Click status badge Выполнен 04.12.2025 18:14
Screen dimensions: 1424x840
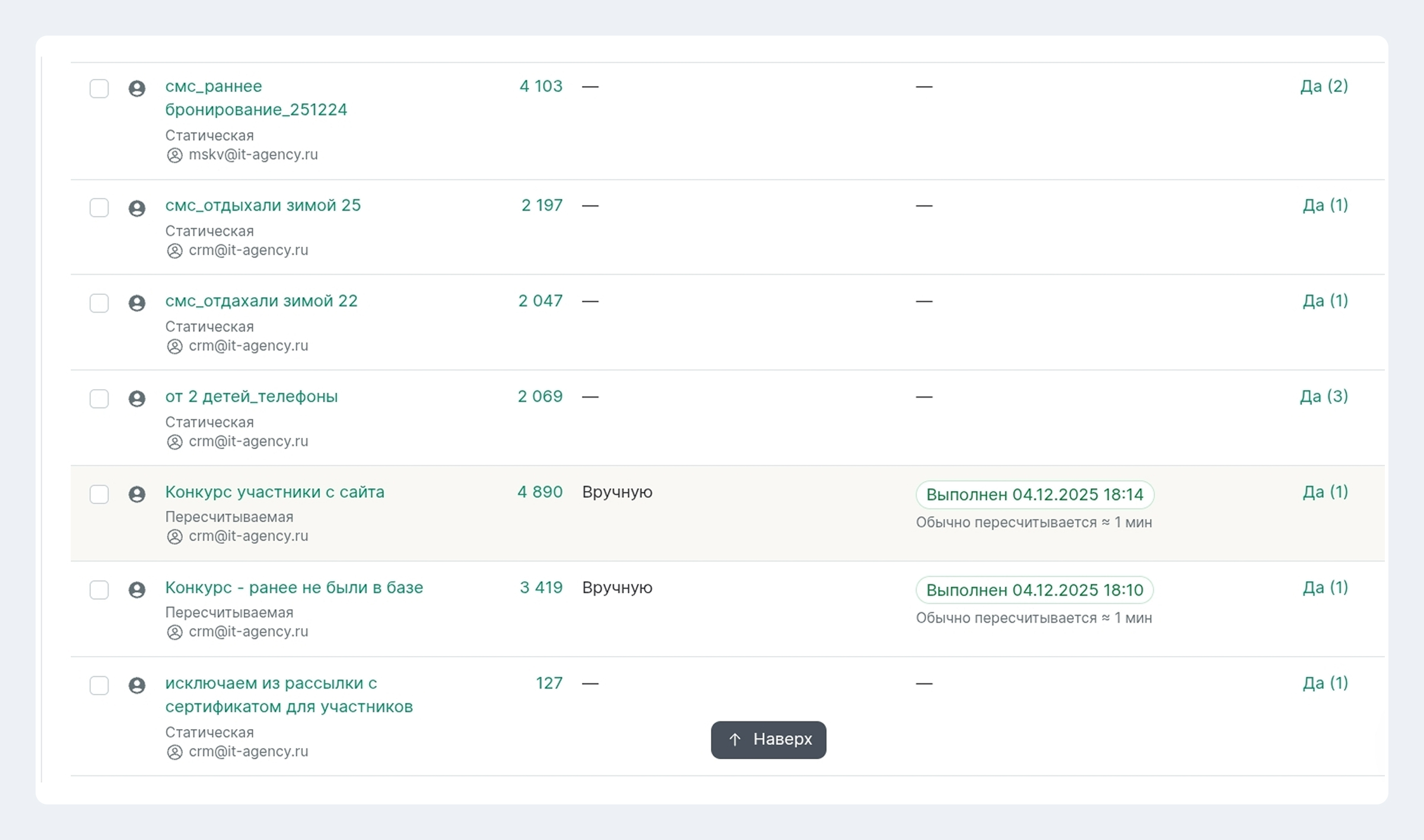1035,495
